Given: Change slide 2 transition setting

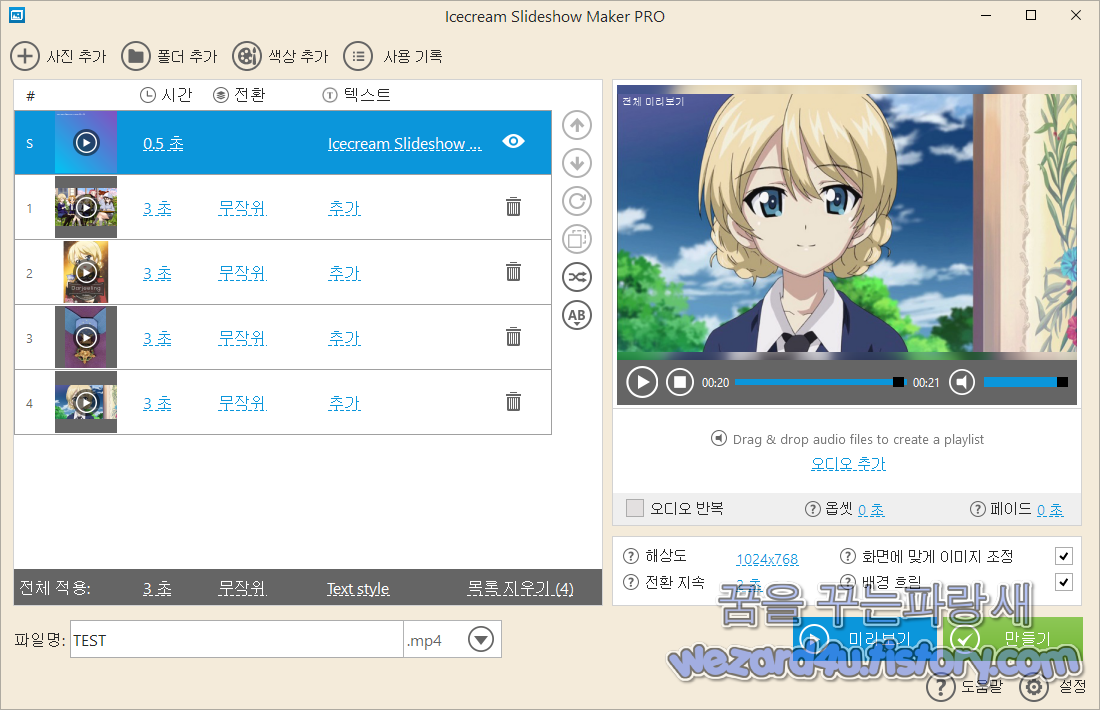Looking at the screenshot, I should (x=242, y=273).
